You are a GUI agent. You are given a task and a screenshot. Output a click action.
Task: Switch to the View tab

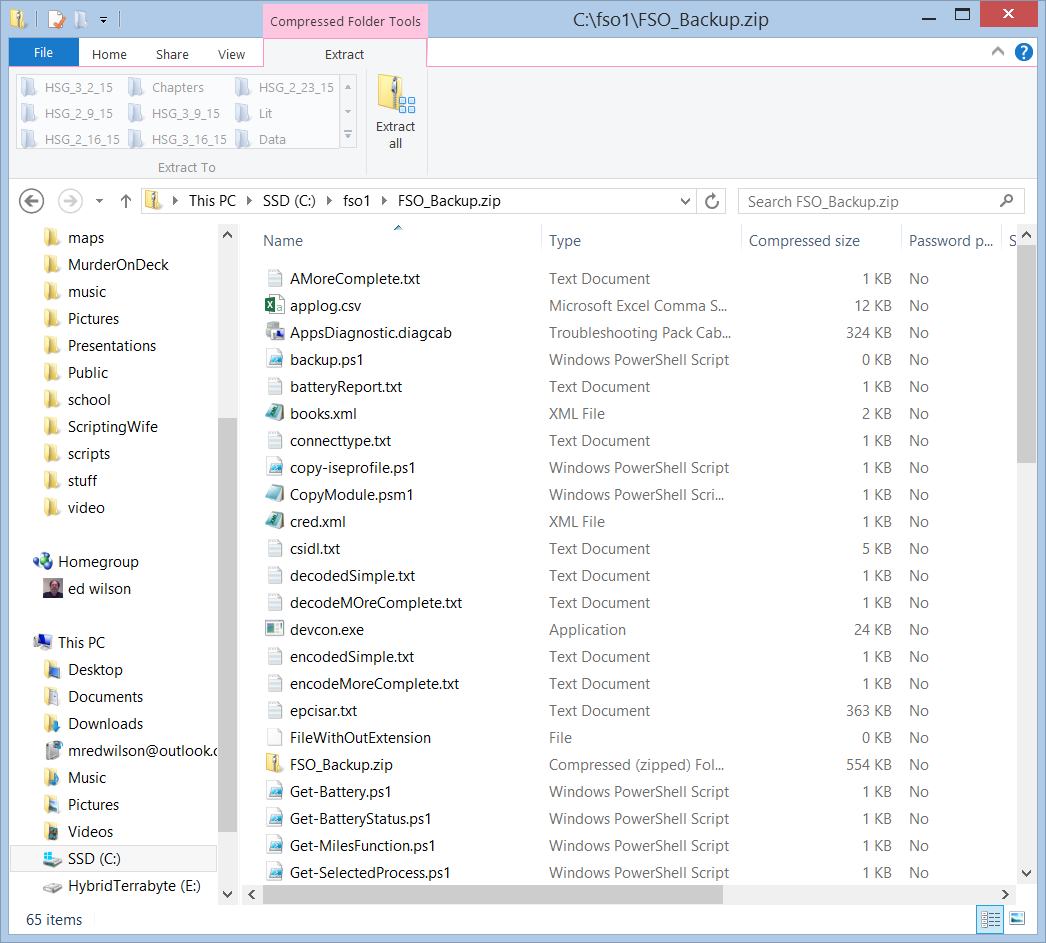[231, 54]
